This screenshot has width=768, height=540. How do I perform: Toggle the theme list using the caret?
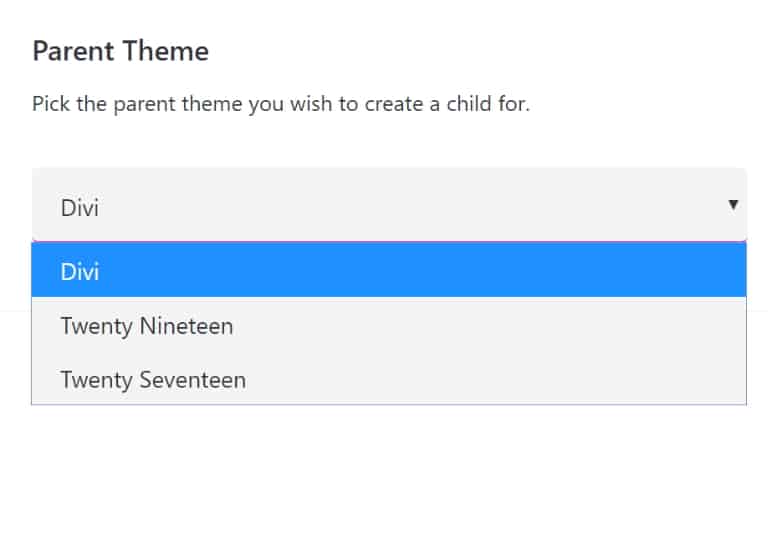click(x=733, y=204)
